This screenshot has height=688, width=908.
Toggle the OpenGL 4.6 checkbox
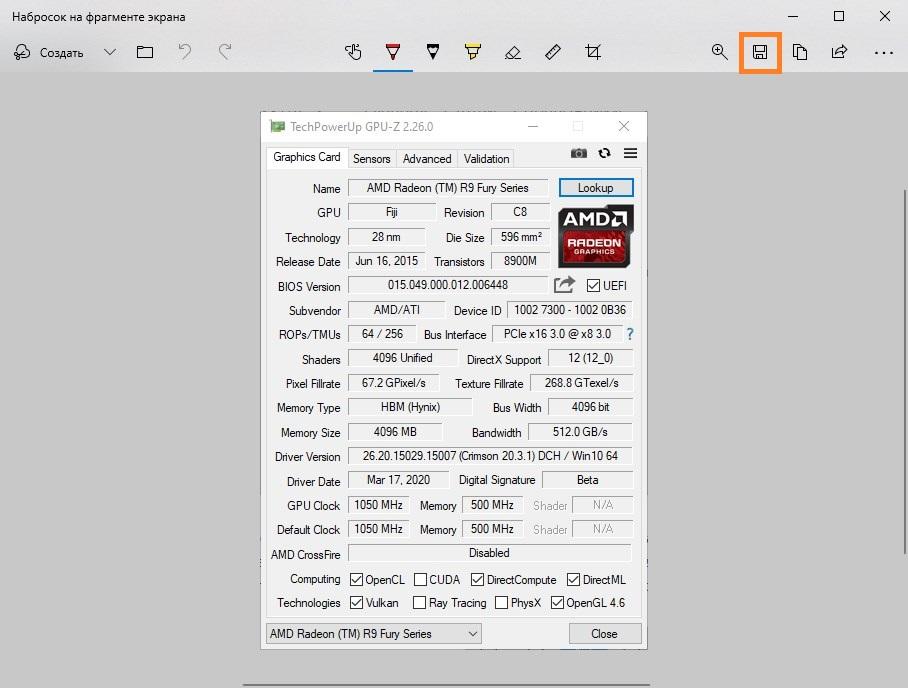pos(557,603)
